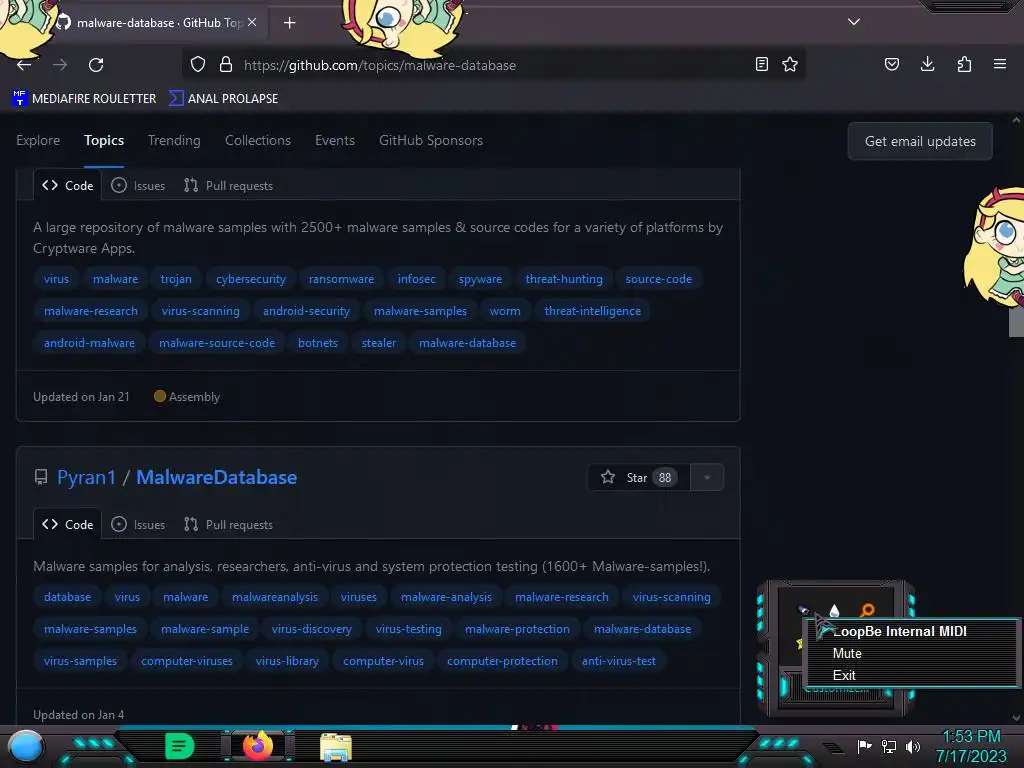
Task: Open the network status tray icon
Action: 889,746
